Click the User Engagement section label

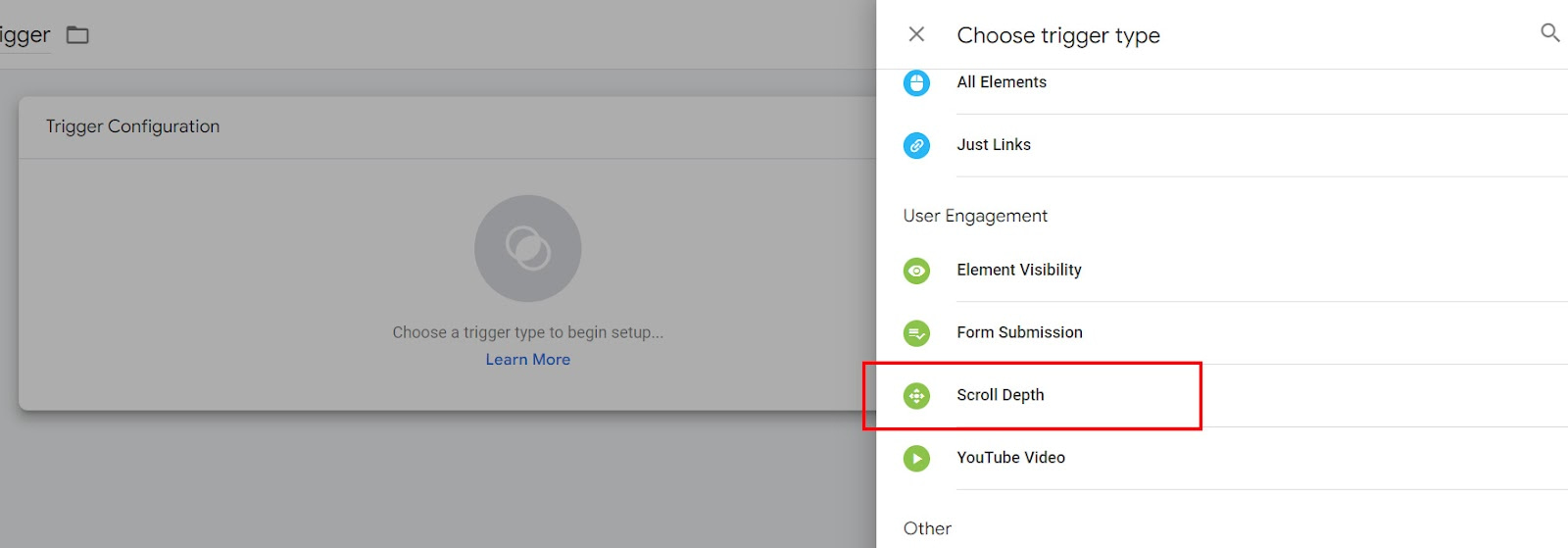pos(975,216)
